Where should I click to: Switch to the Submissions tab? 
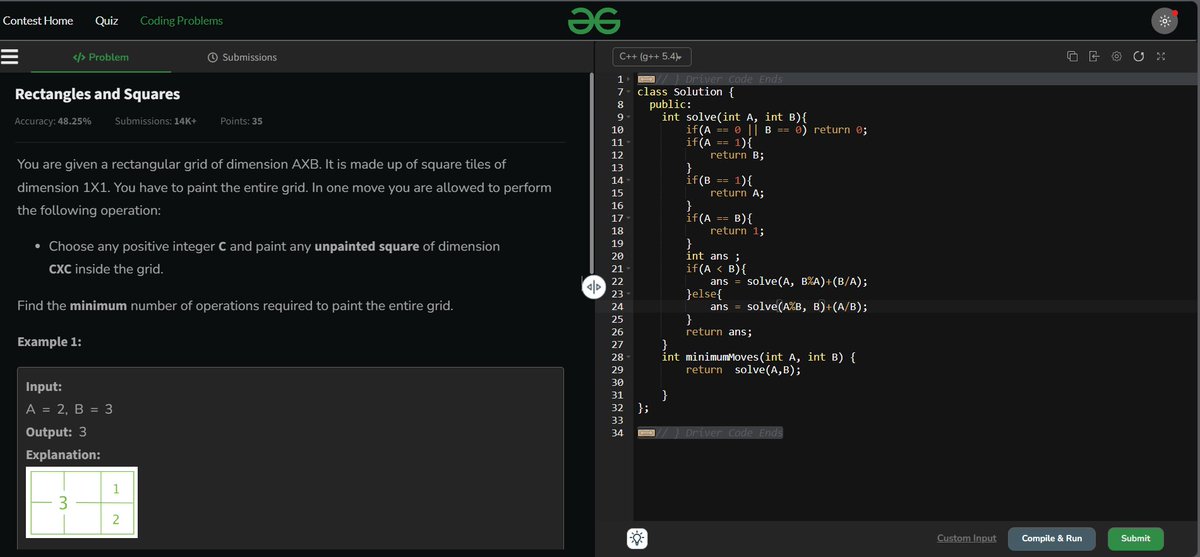coord(241,57)
